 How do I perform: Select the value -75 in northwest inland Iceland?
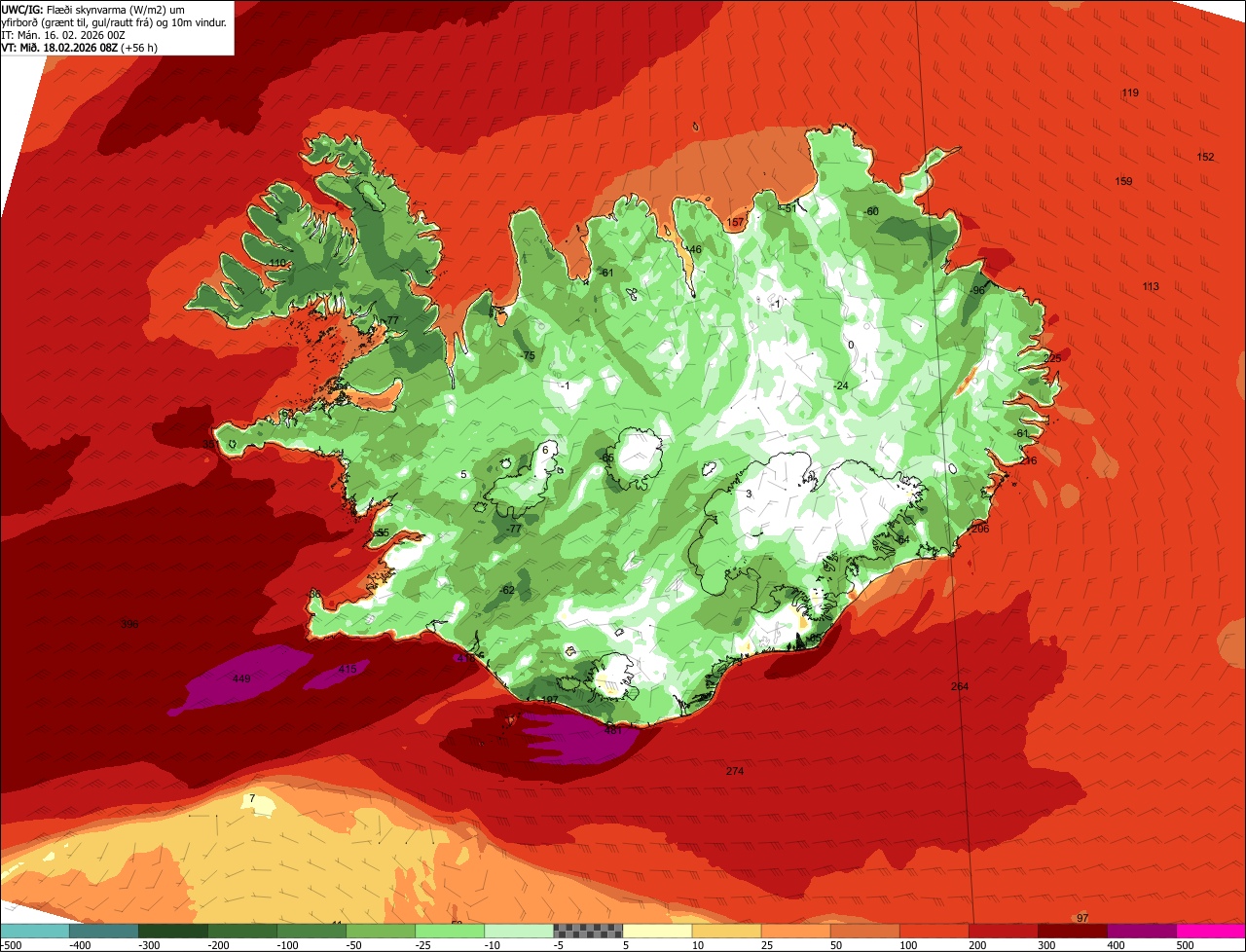coord(528,356)
